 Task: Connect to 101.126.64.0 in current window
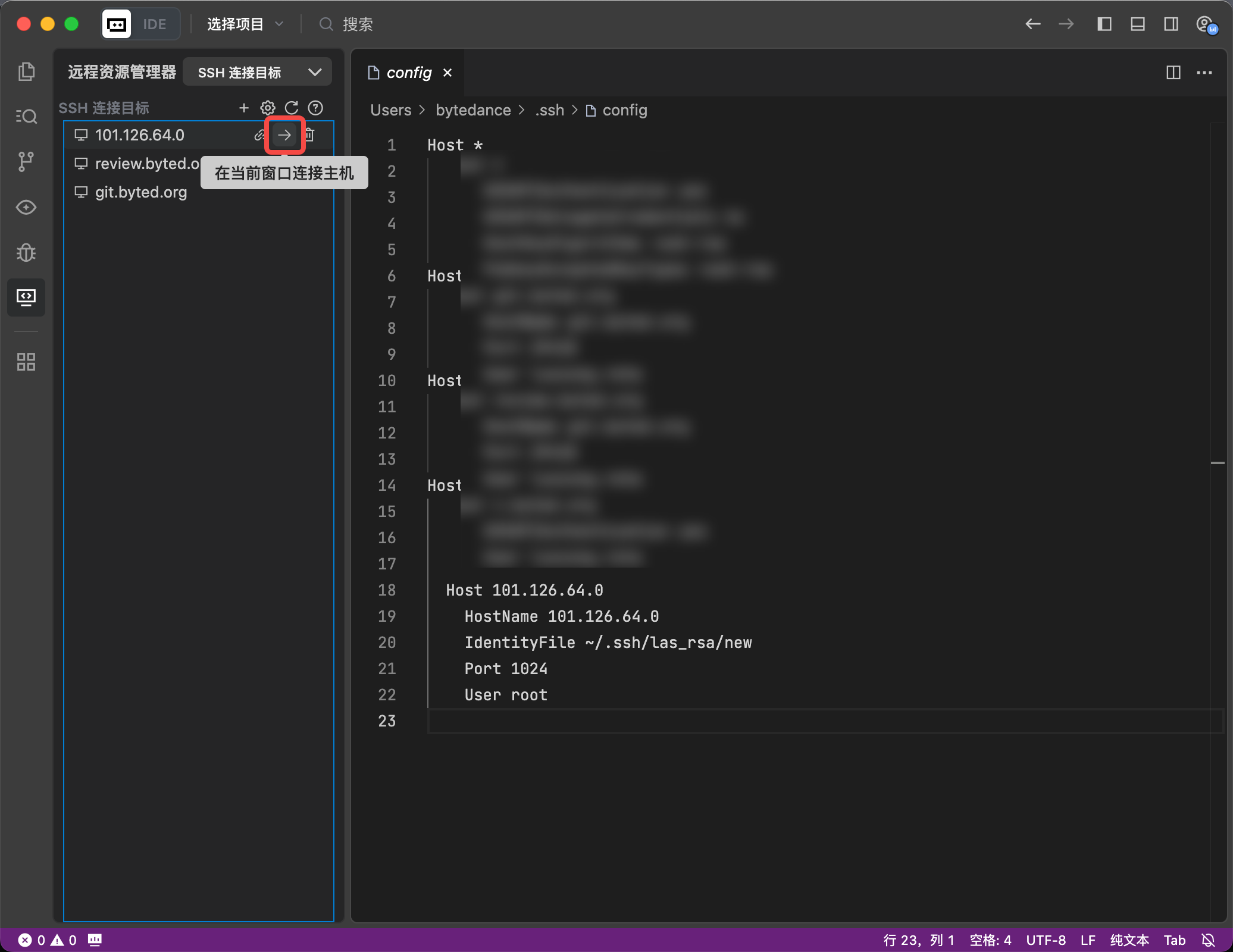(284, 135)
